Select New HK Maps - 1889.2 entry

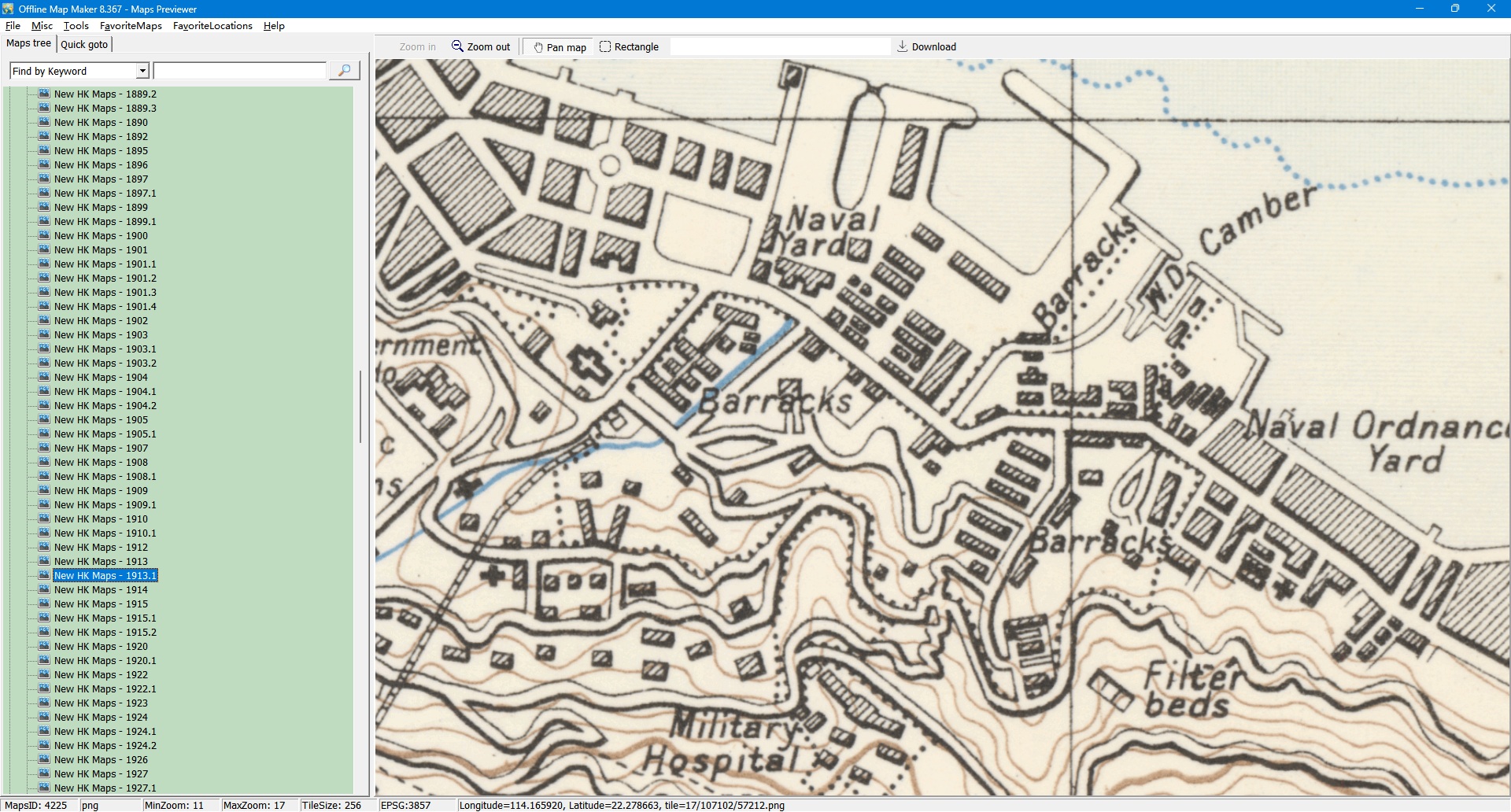click(x=105, y=94)
